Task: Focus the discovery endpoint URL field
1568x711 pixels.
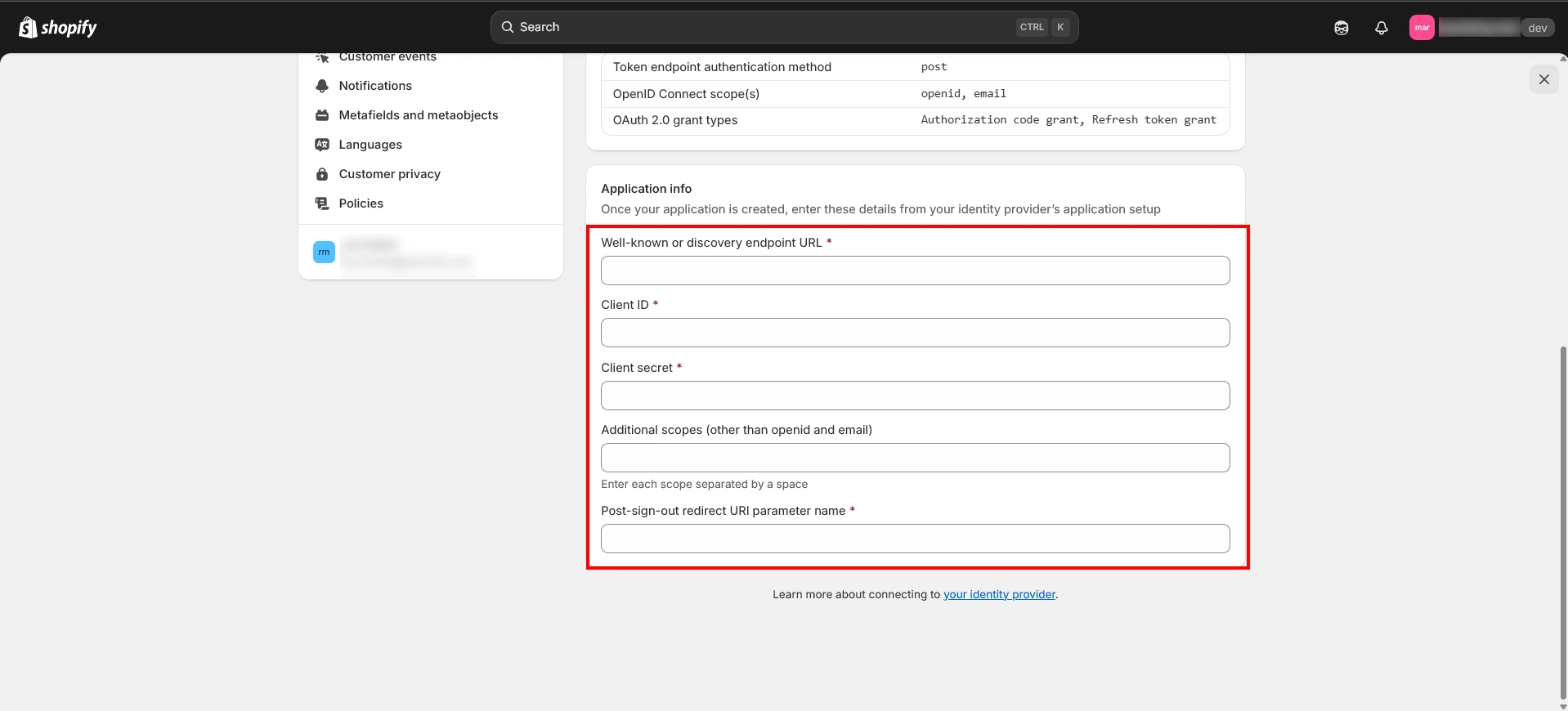Action: click(915, 271)
